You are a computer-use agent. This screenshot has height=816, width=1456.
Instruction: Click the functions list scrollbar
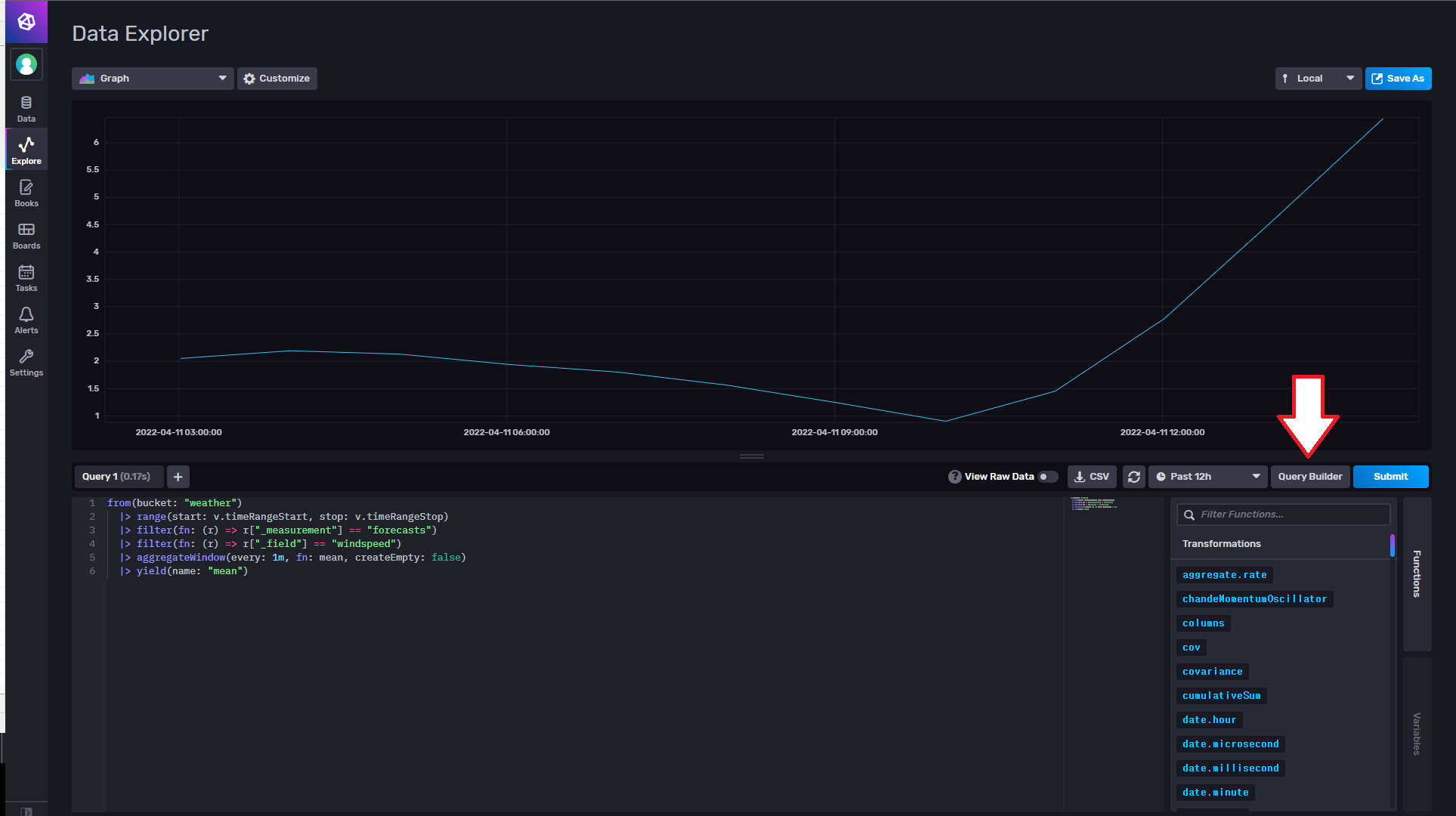click(1393, 546)
